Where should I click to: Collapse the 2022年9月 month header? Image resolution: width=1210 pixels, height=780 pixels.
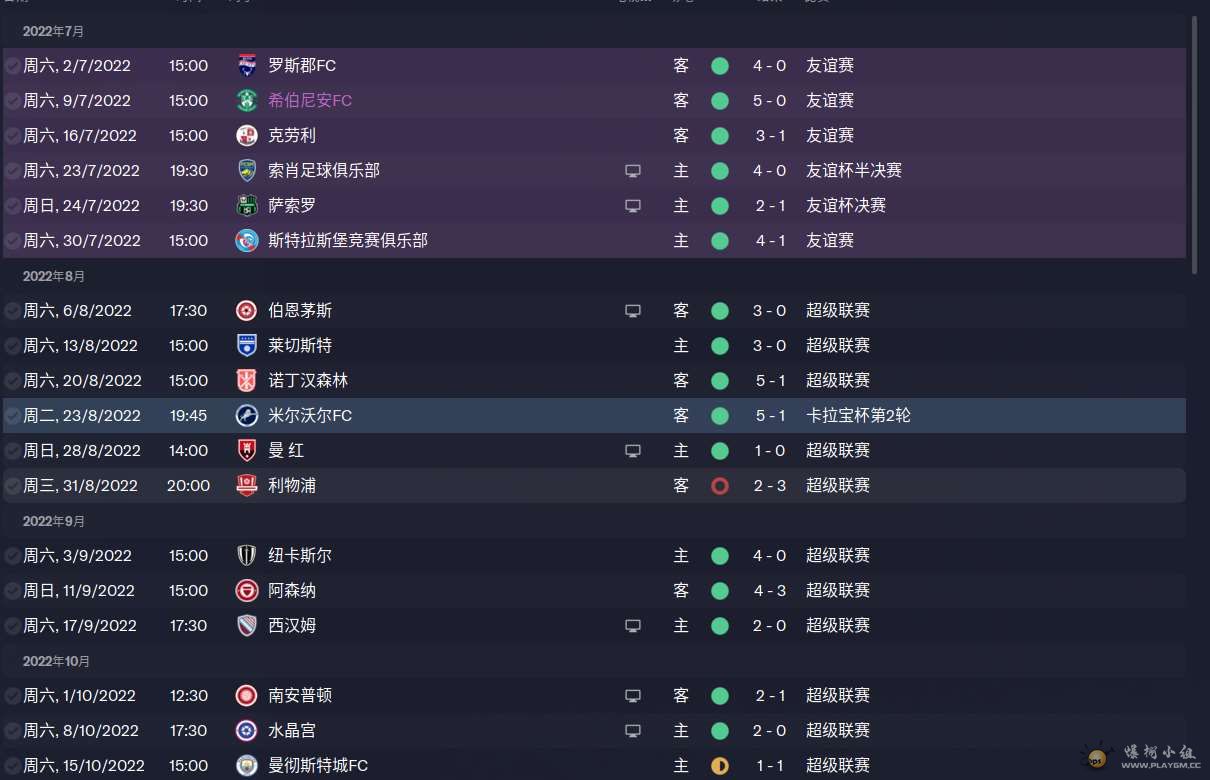pos(54,521)
